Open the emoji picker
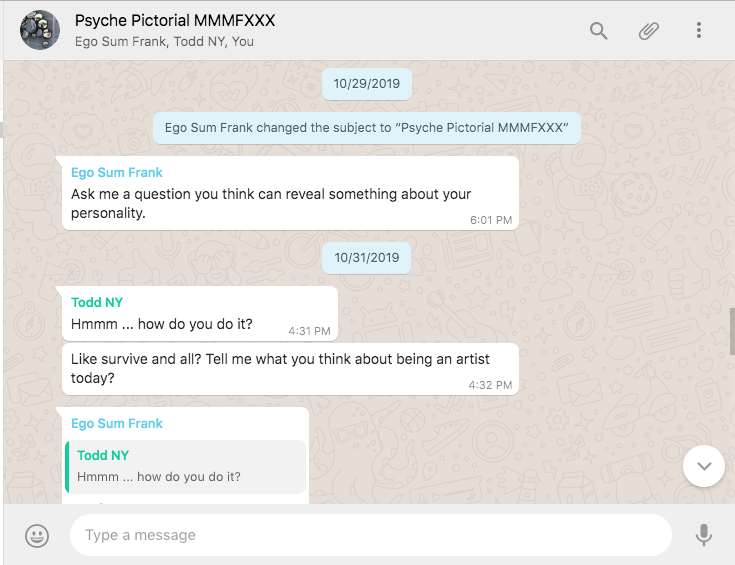Viewport: 735px width, 565px height. point(37,535)
